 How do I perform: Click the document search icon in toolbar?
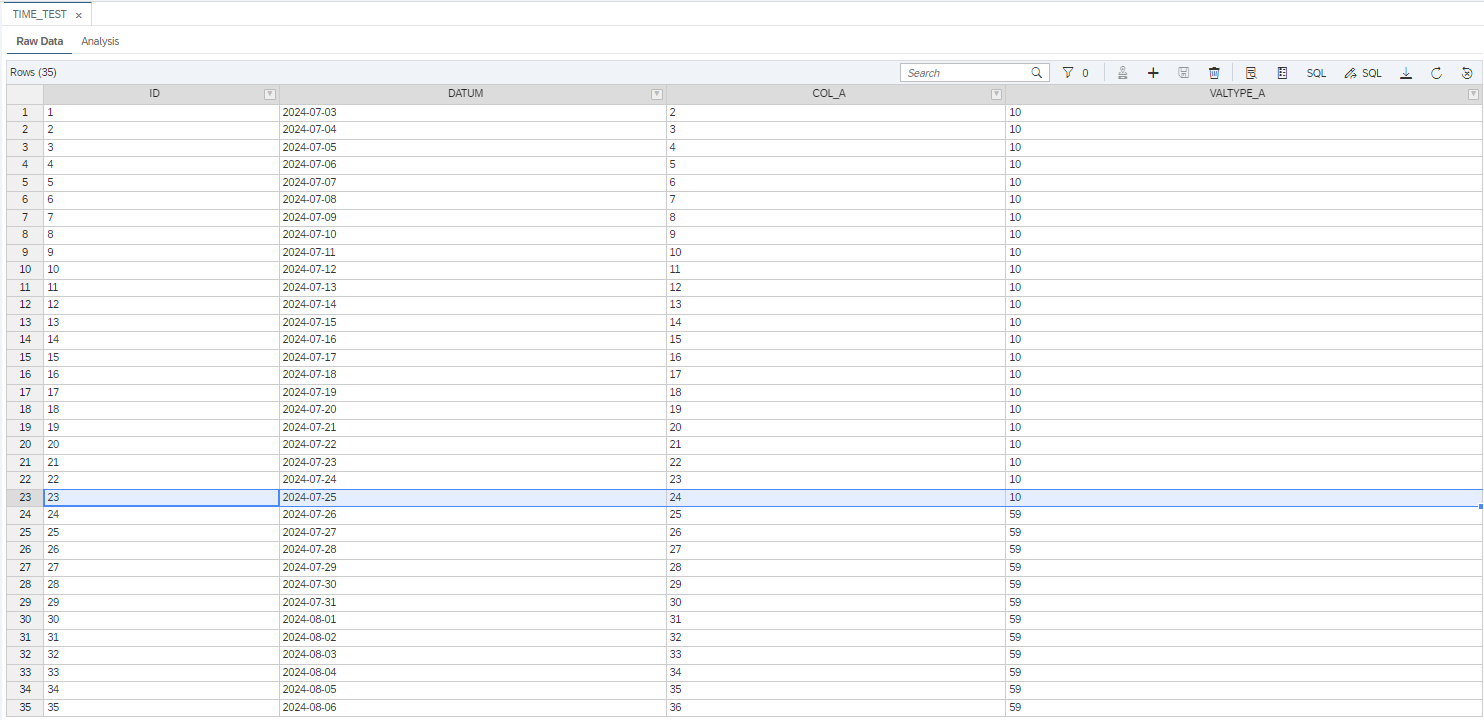coord(1250,73)
